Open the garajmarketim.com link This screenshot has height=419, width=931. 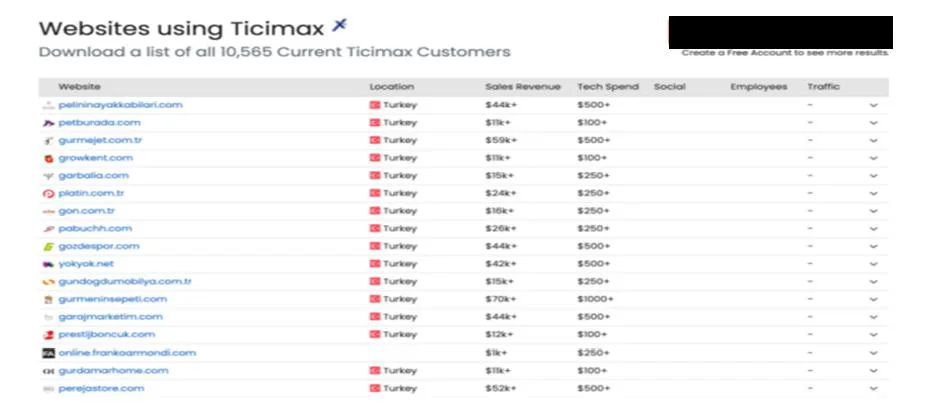pyautogui.click(x=110, y=317)
